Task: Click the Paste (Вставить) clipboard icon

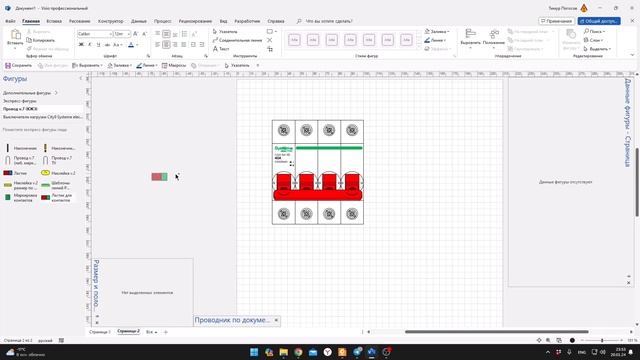Action: [x=15, y=35]
